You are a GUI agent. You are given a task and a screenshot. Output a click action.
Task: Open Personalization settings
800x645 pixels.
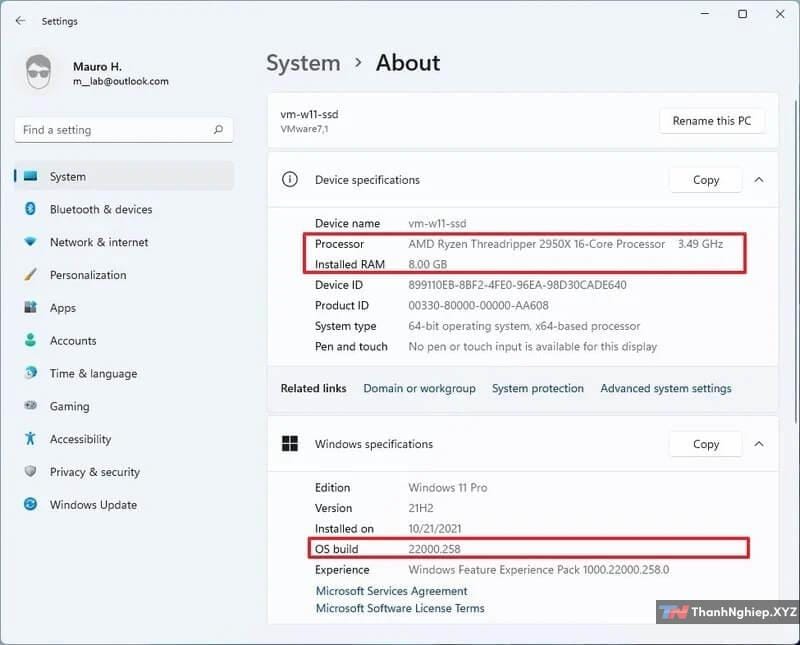point(124,275)
